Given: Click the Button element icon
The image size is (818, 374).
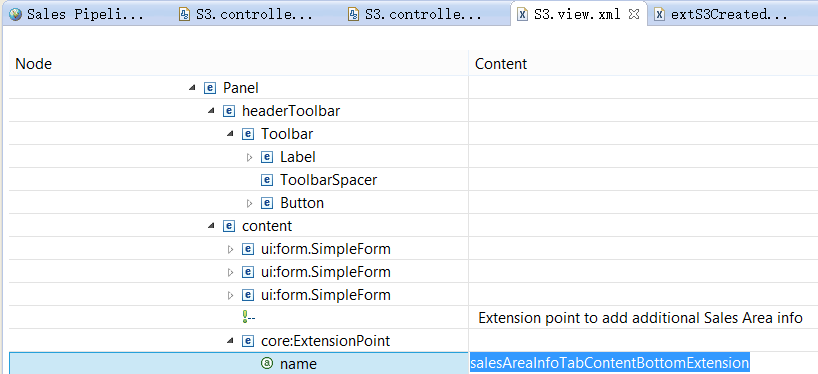Looking at the screenshot, I should (267, 203).
